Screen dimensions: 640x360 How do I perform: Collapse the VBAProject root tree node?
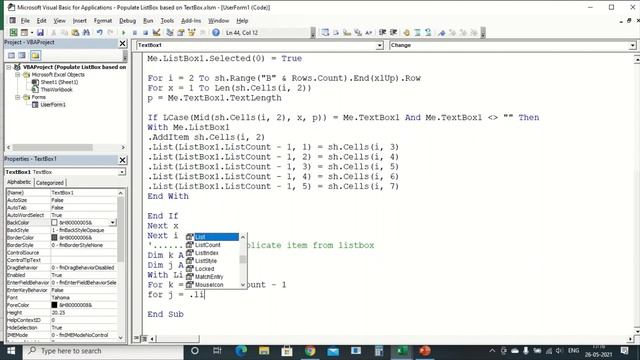pos(9,67)
